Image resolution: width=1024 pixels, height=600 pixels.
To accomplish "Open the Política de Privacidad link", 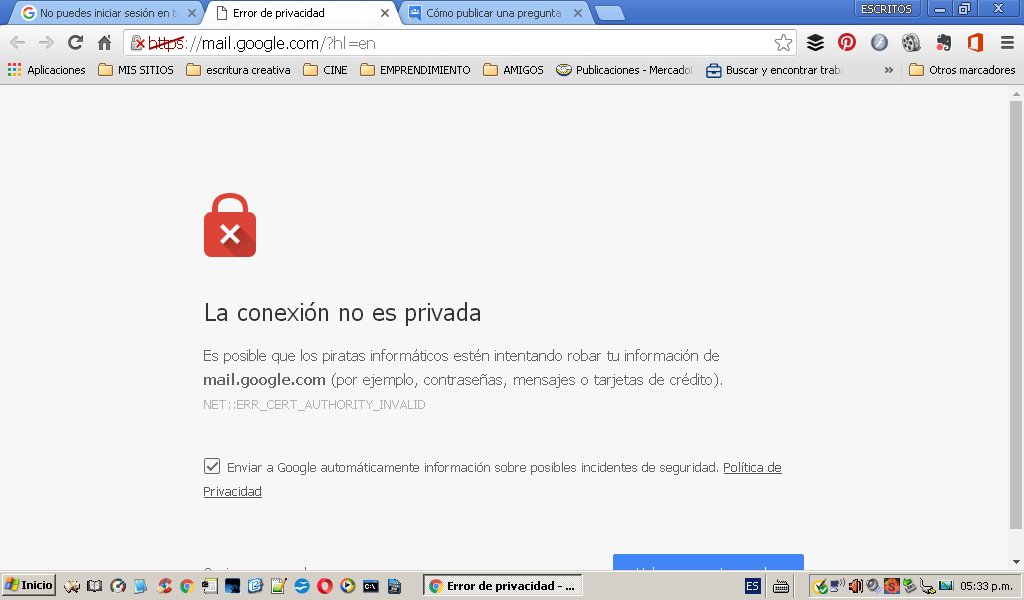I will [752, 467].
